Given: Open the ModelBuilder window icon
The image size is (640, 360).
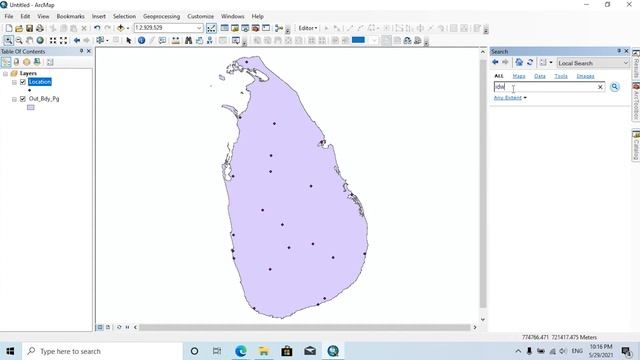Looking at the screenshot, I should point(279,28).
